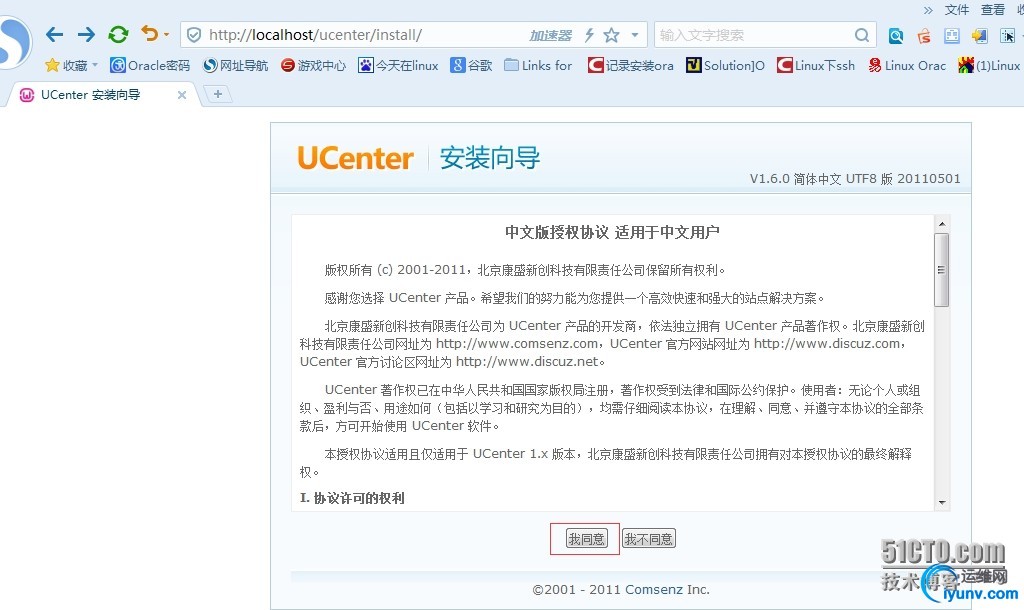
Task: Expand the hidden menu chevron »
Action: click(928, 10)
